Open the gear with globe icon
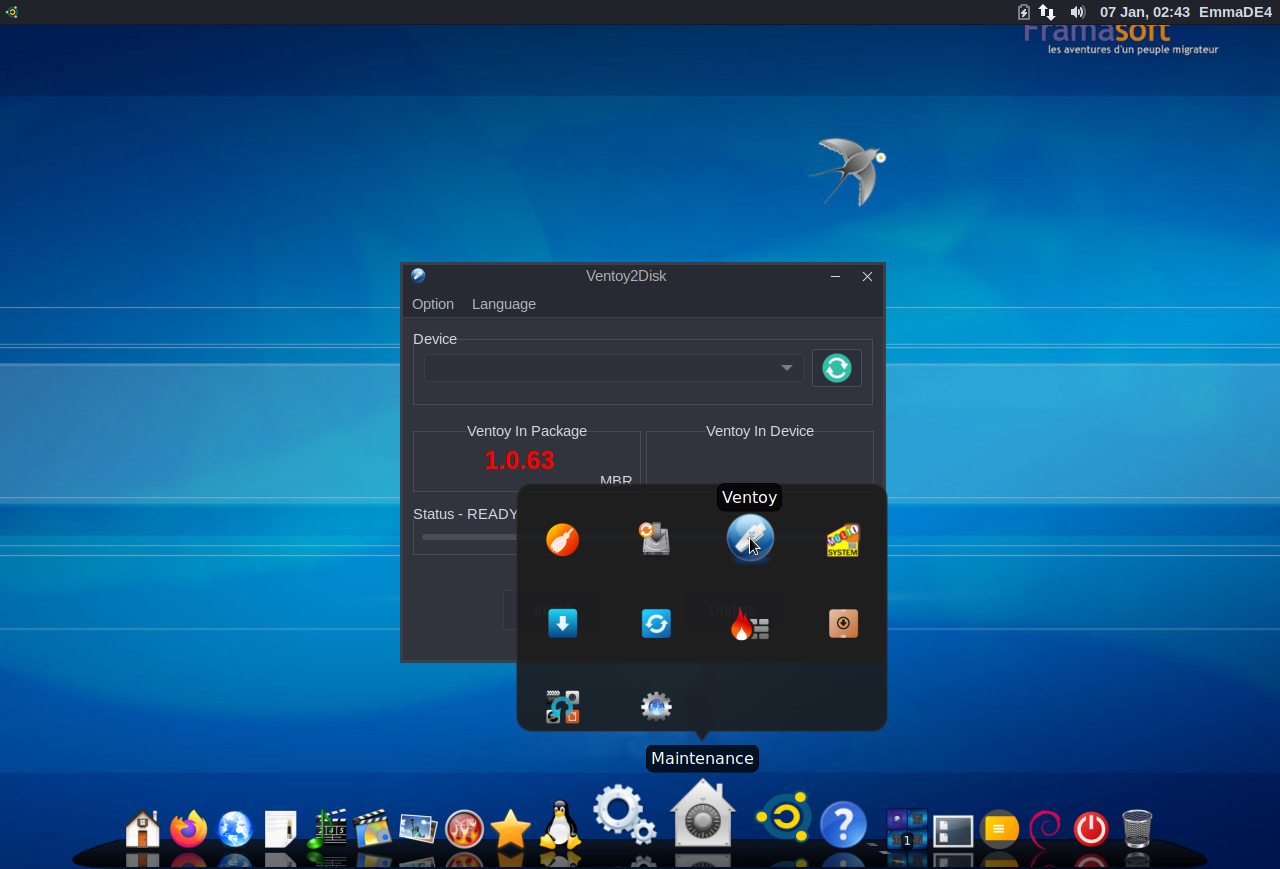 (x=656, y=707)
